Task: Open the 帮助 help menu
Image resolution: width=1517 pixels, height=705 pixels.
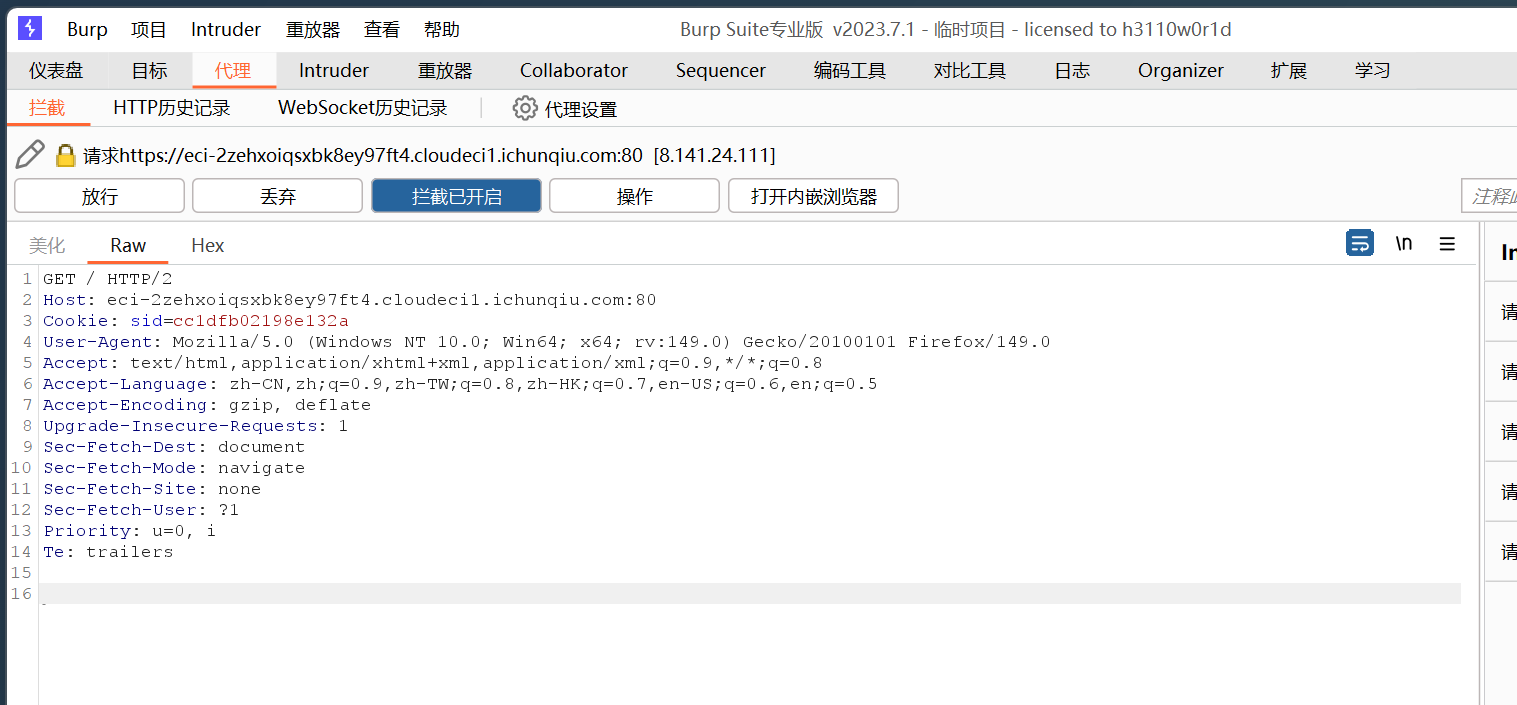Action: (x=442, y=29)
